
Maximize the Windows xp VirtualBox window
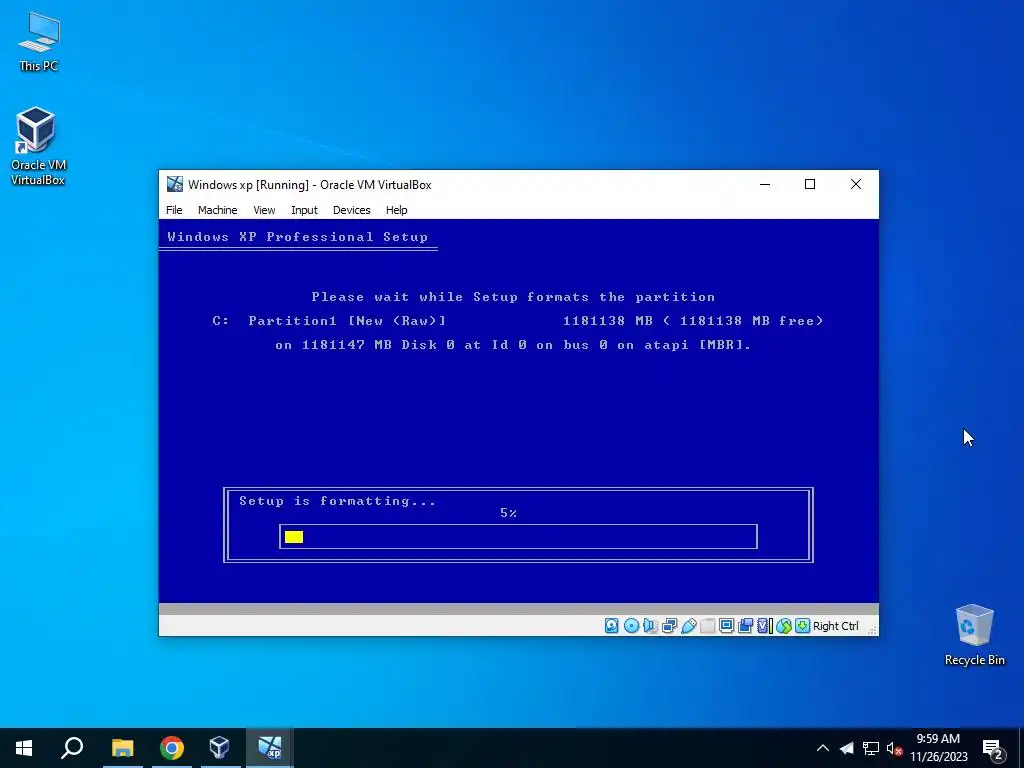pyautogui.click(x=810, y=184)
